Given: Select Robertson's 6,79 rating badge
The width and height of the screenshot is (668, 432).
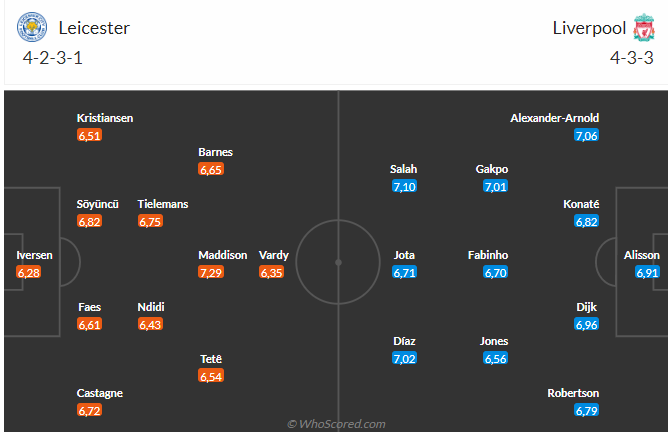Looking at the screenshot, I should coord(587,410).
